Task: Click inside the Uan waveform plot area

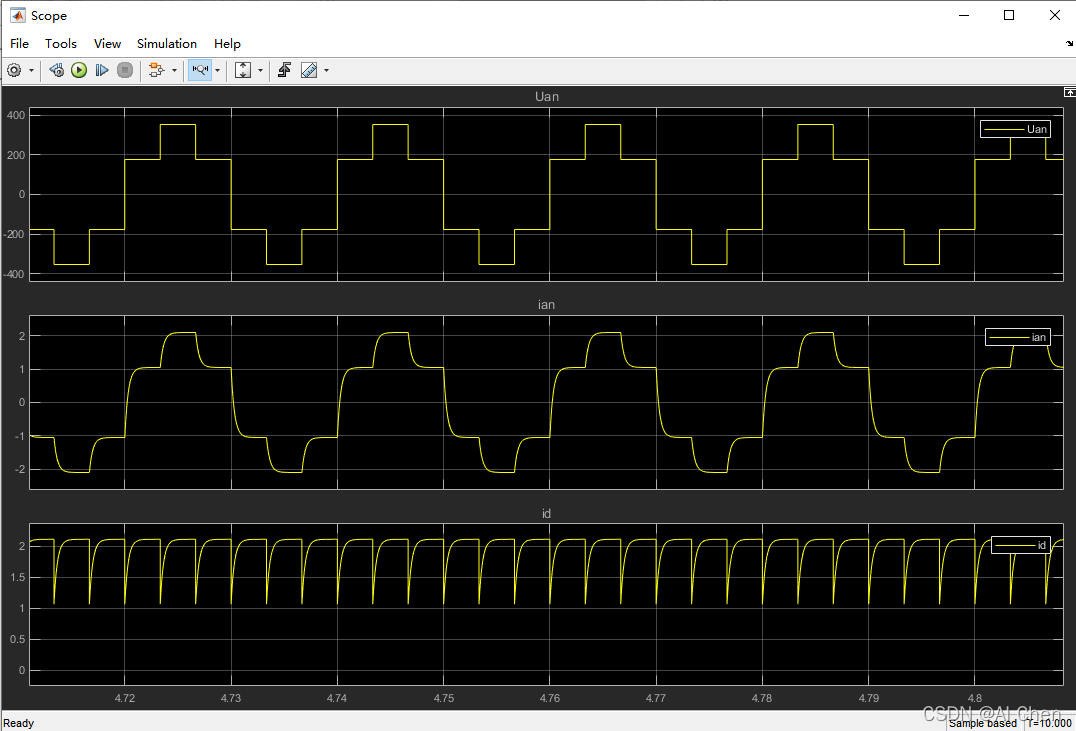Action: [546, 194]
